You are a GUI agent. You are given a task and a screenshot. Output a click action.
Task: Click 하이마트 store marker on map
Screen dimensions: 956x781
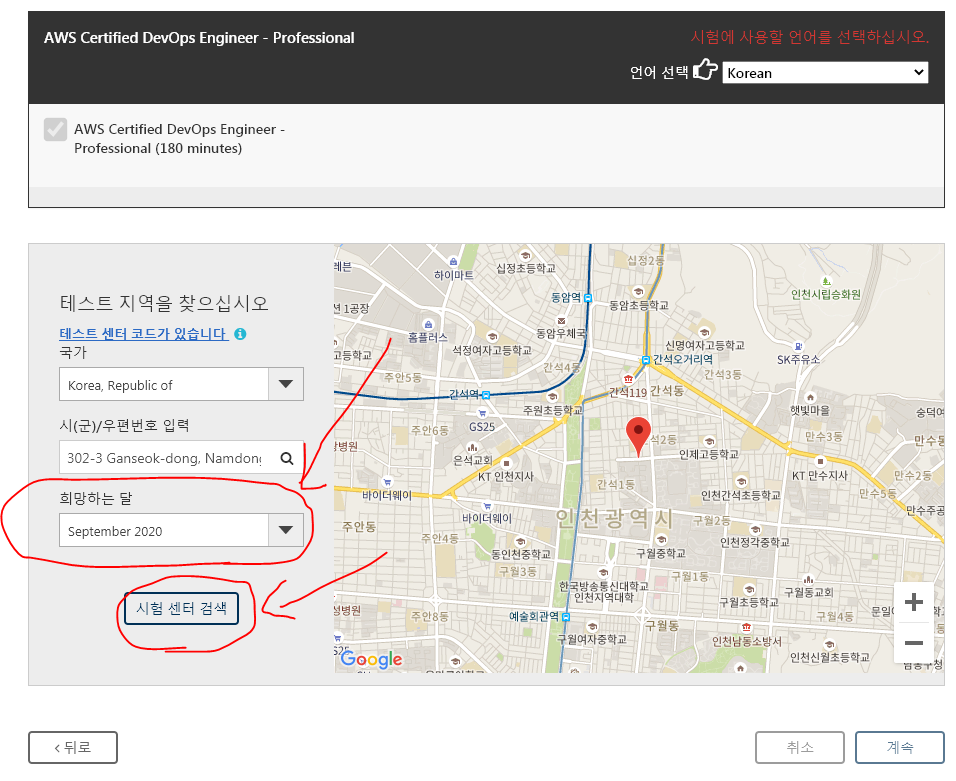453,262
